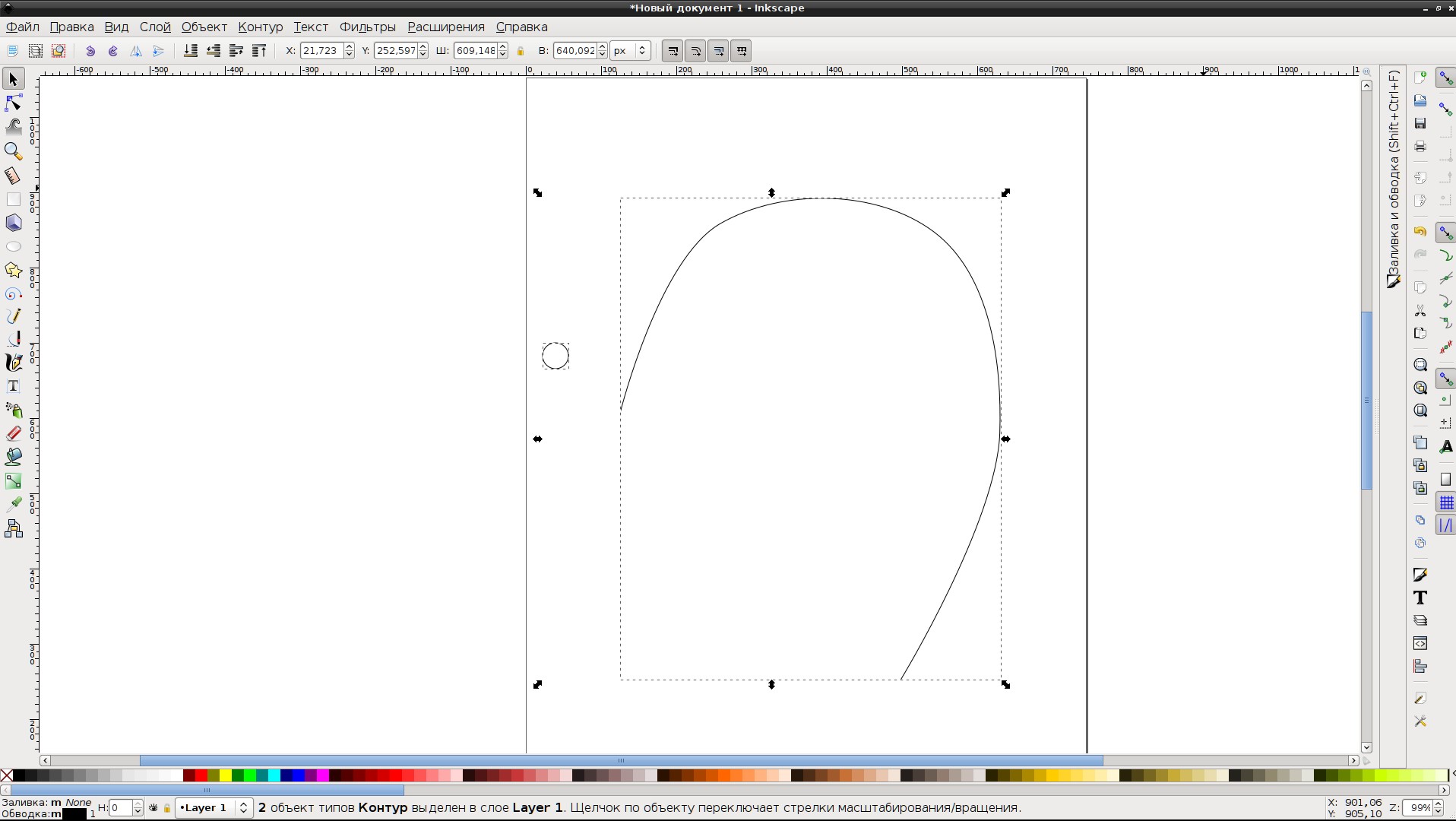Raise selection to top
The width and height of the screenshot is (1456, 821).
tap(259, 51)
